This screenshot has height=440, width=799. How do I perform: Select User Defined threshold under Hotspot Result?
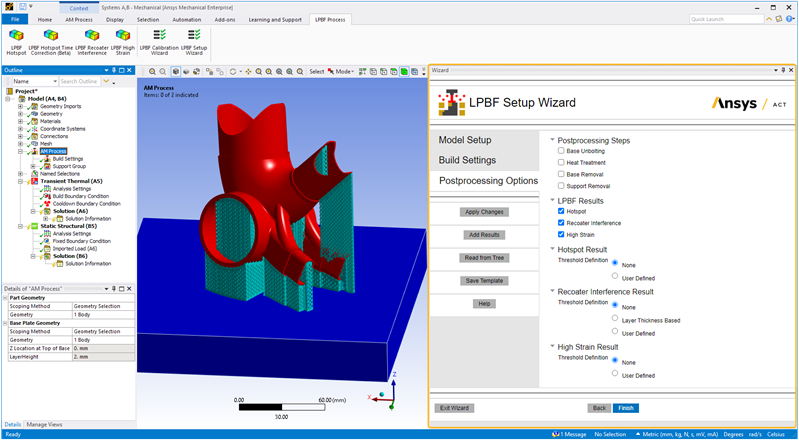click(615, 276)
